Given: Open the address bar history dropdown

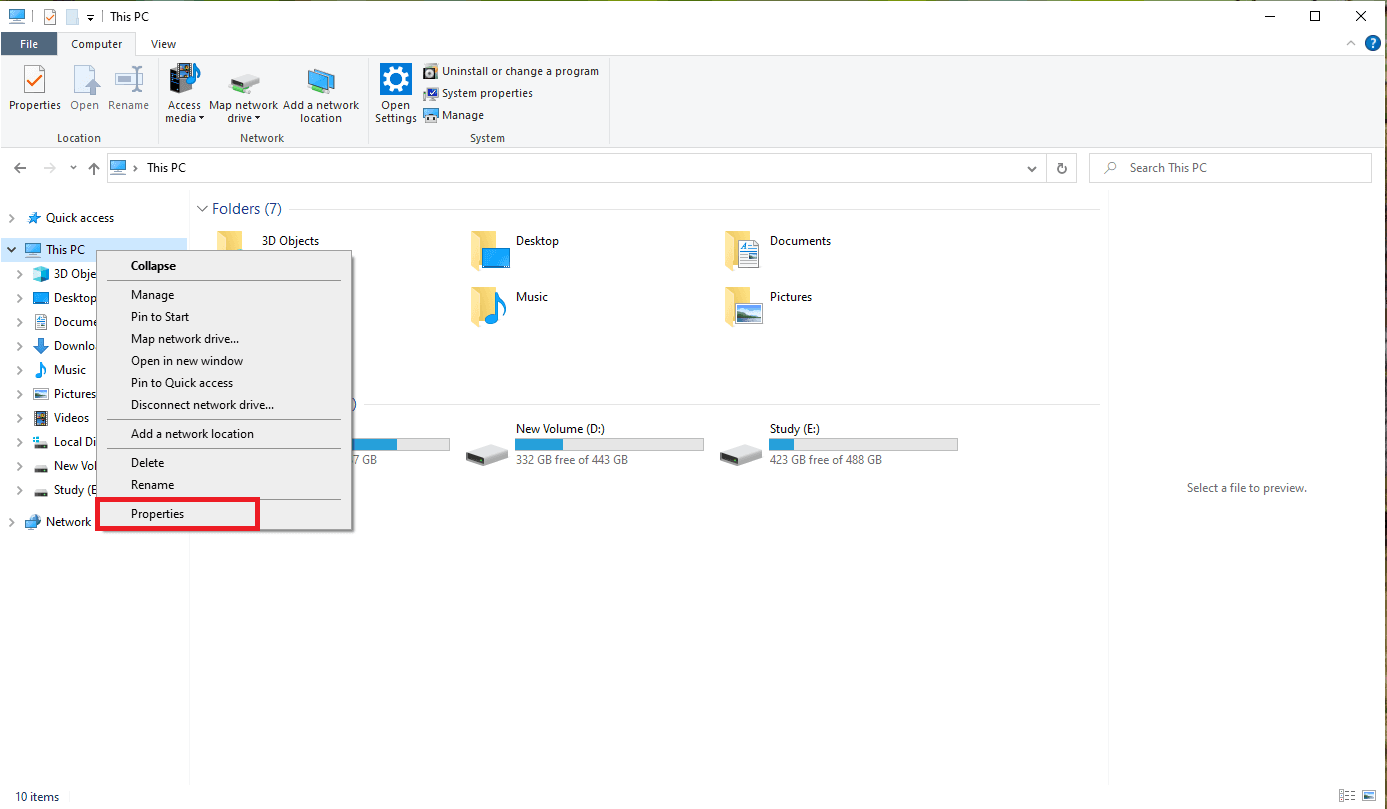Looking at the screenshot, I should pos(1031,167).
